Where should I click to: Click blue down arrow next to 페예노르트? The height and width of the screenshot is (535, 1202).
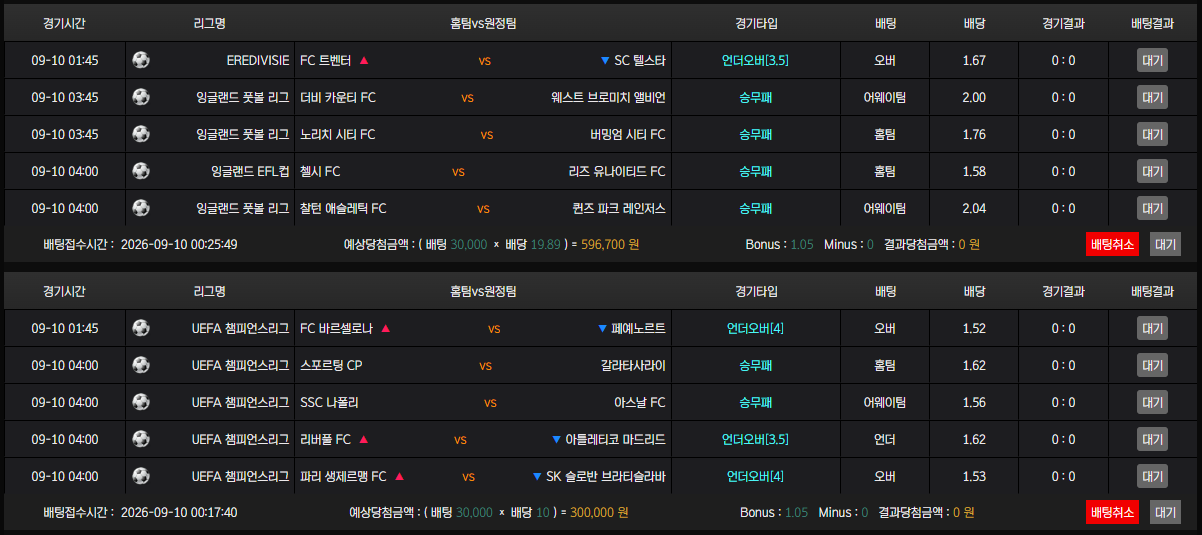(x=602, y=328)
